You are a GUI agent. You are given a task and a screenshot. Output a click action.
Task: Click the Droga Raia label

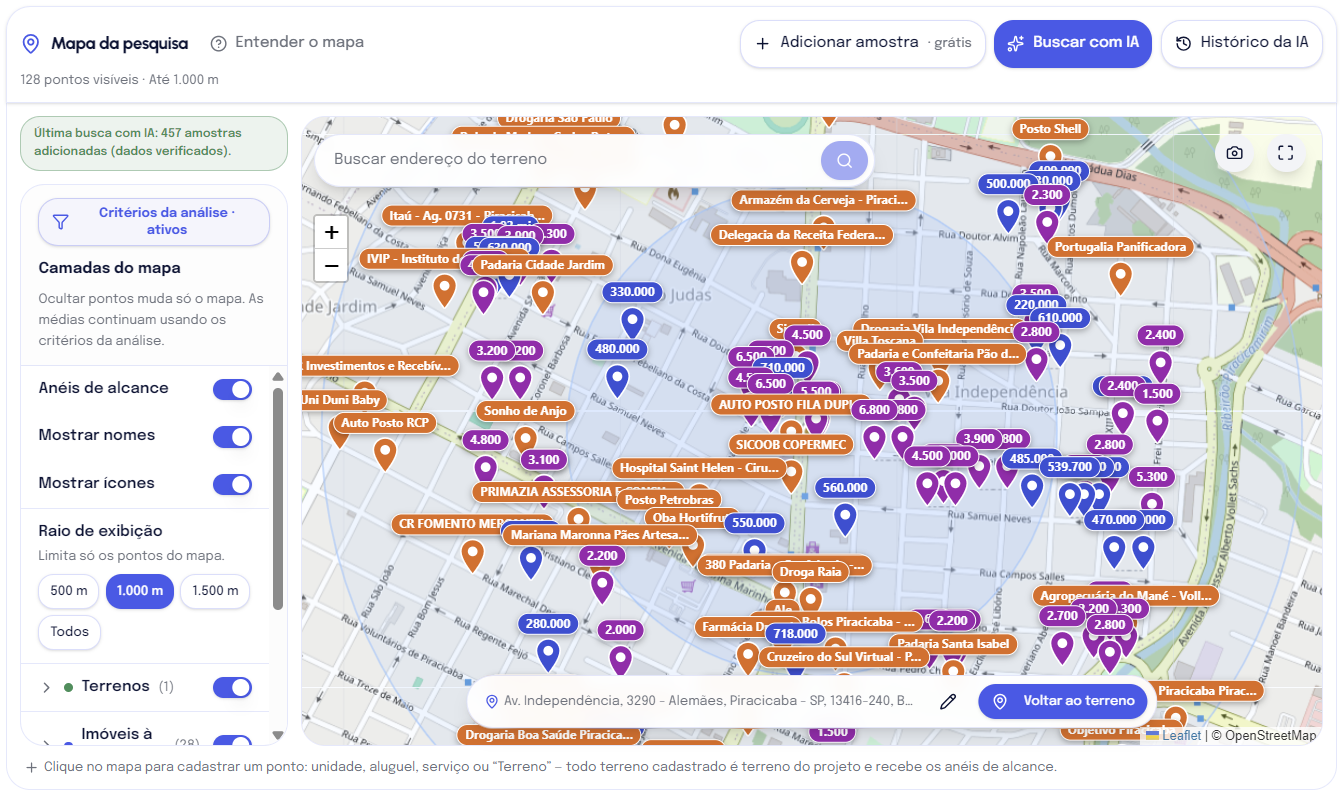[811, 572]
